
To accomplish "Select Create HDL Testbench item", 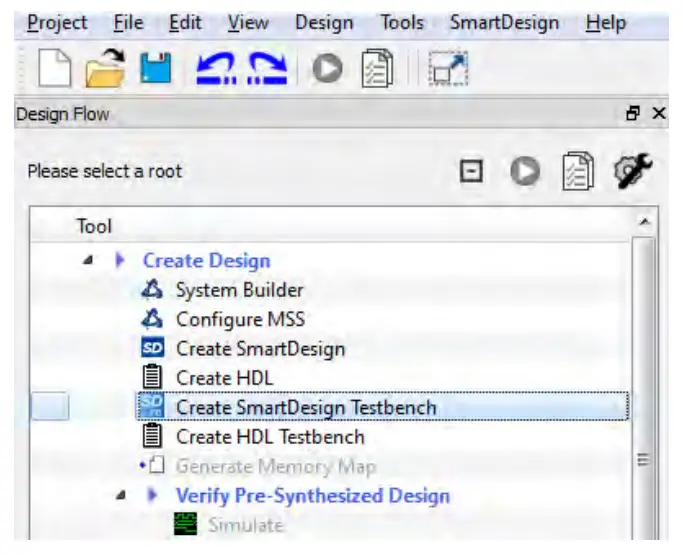I will (x=270, y=437).
